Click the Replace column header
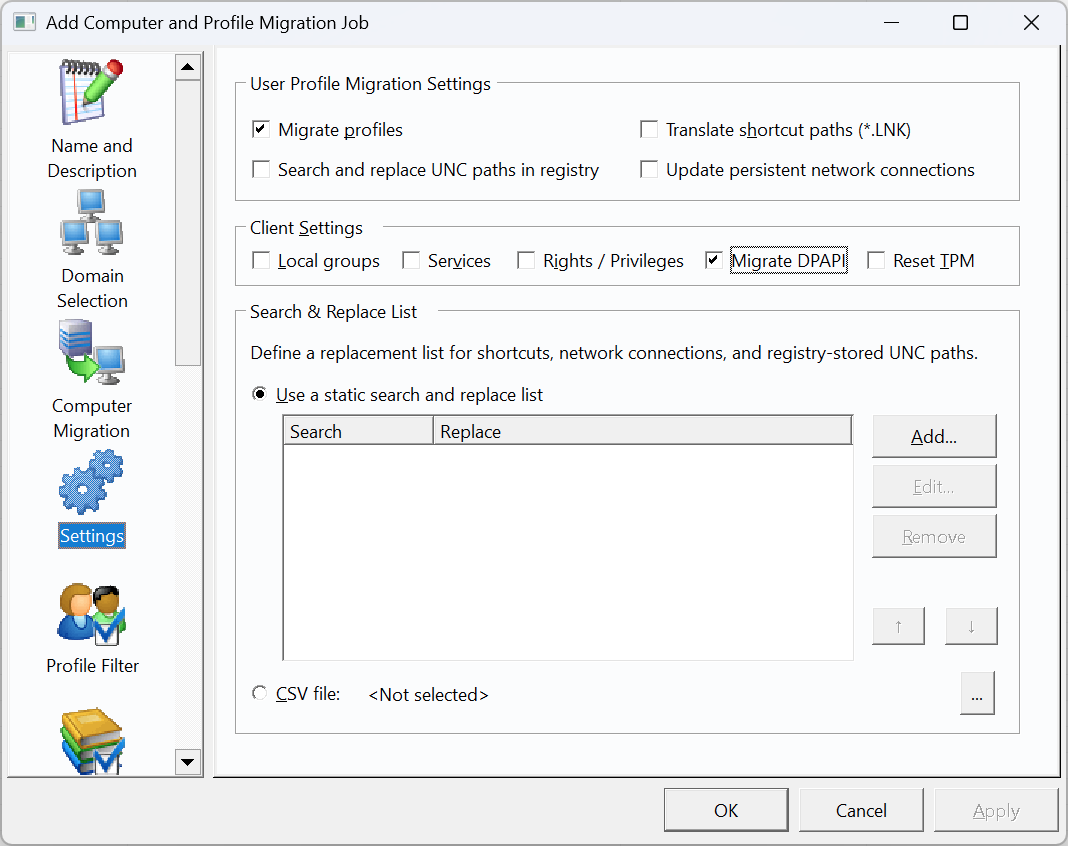Screen dimensions: 1068x846 tap(642, 431)
